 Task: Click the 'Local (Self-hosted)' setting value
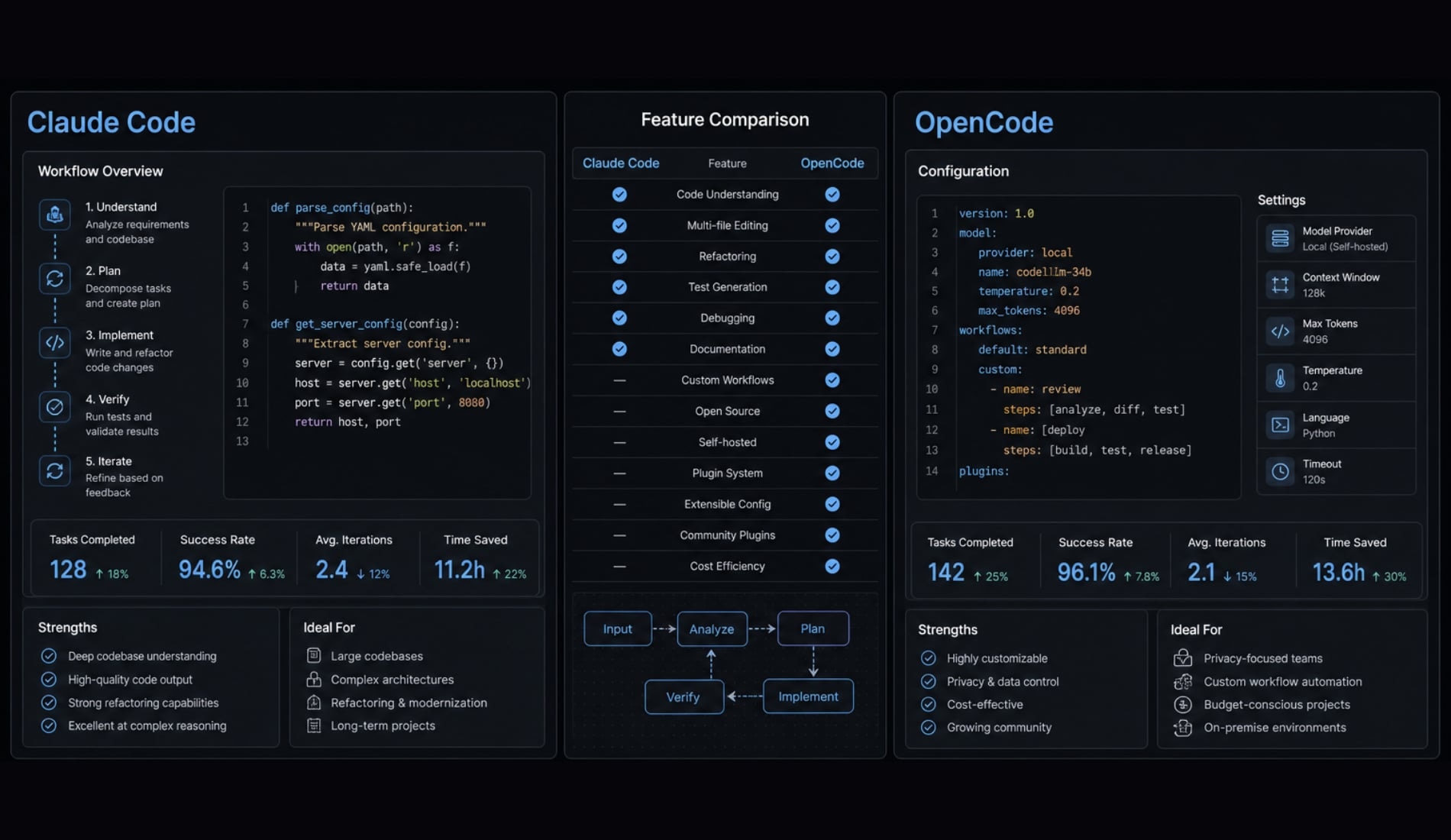click(1345, 247)
